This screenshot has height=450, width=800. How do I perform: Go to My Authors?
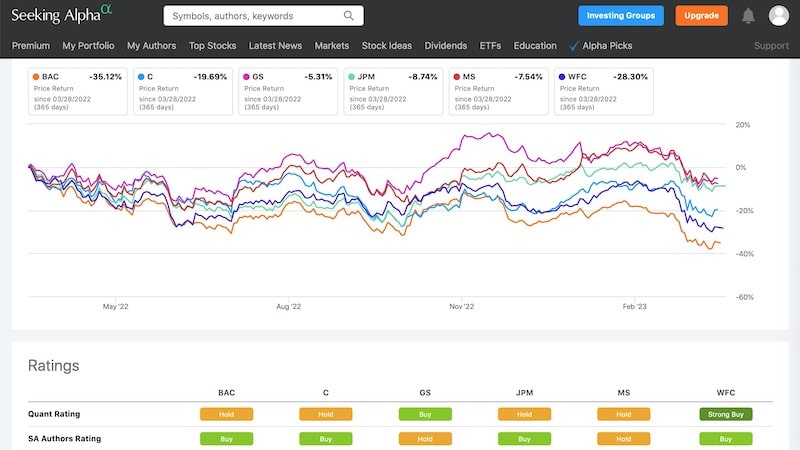pos(152,45)
